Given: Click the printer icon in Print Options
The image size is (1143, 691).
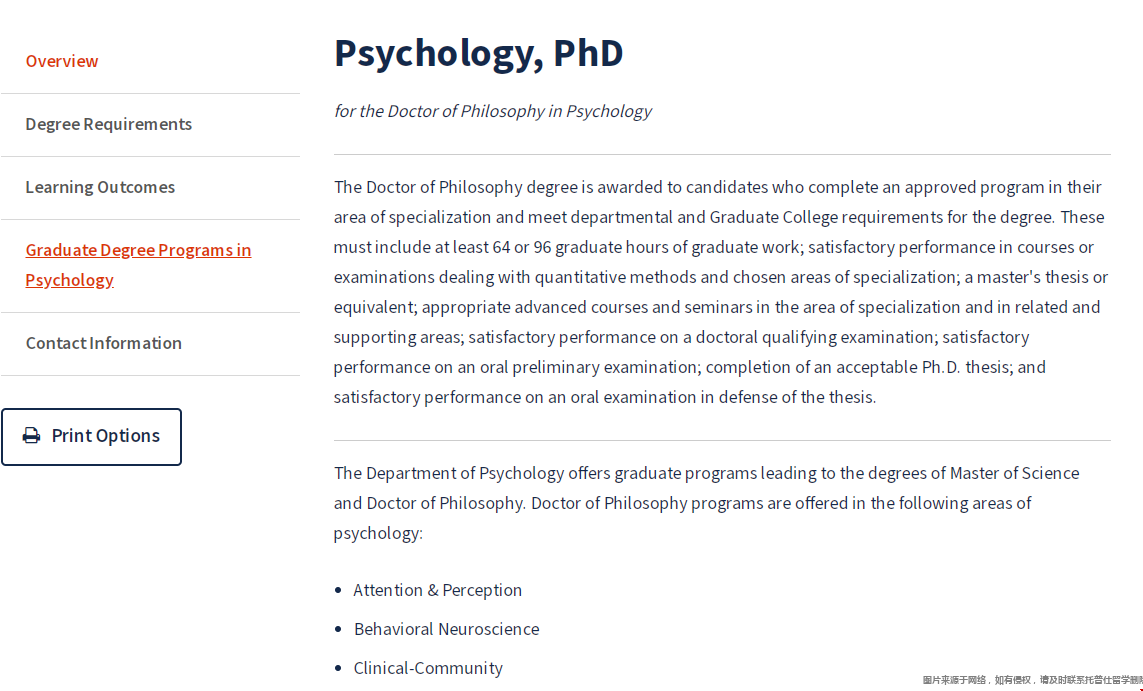Looking at the screenshot, I should click(31, 436).
